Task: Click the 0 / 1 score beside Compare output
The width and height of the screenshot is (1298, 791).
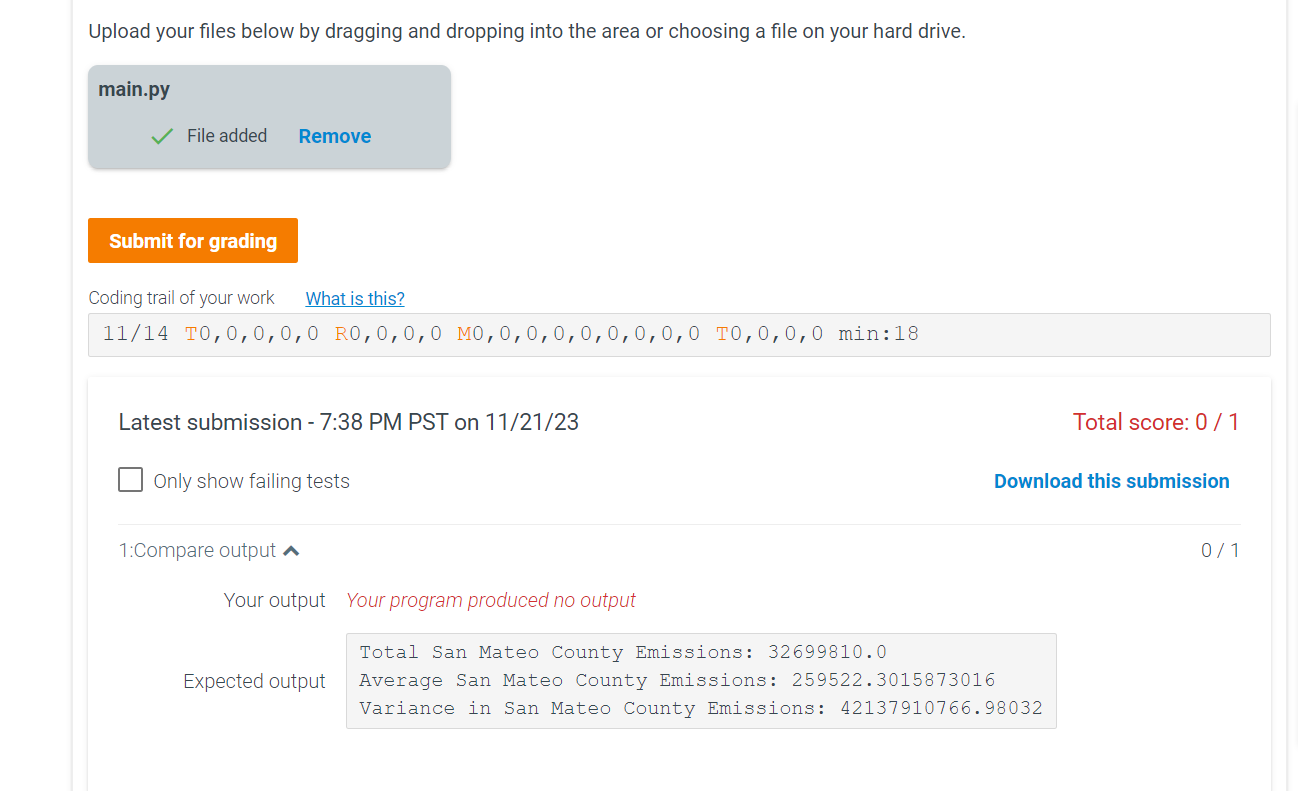Action: [x=1219, y=550]
